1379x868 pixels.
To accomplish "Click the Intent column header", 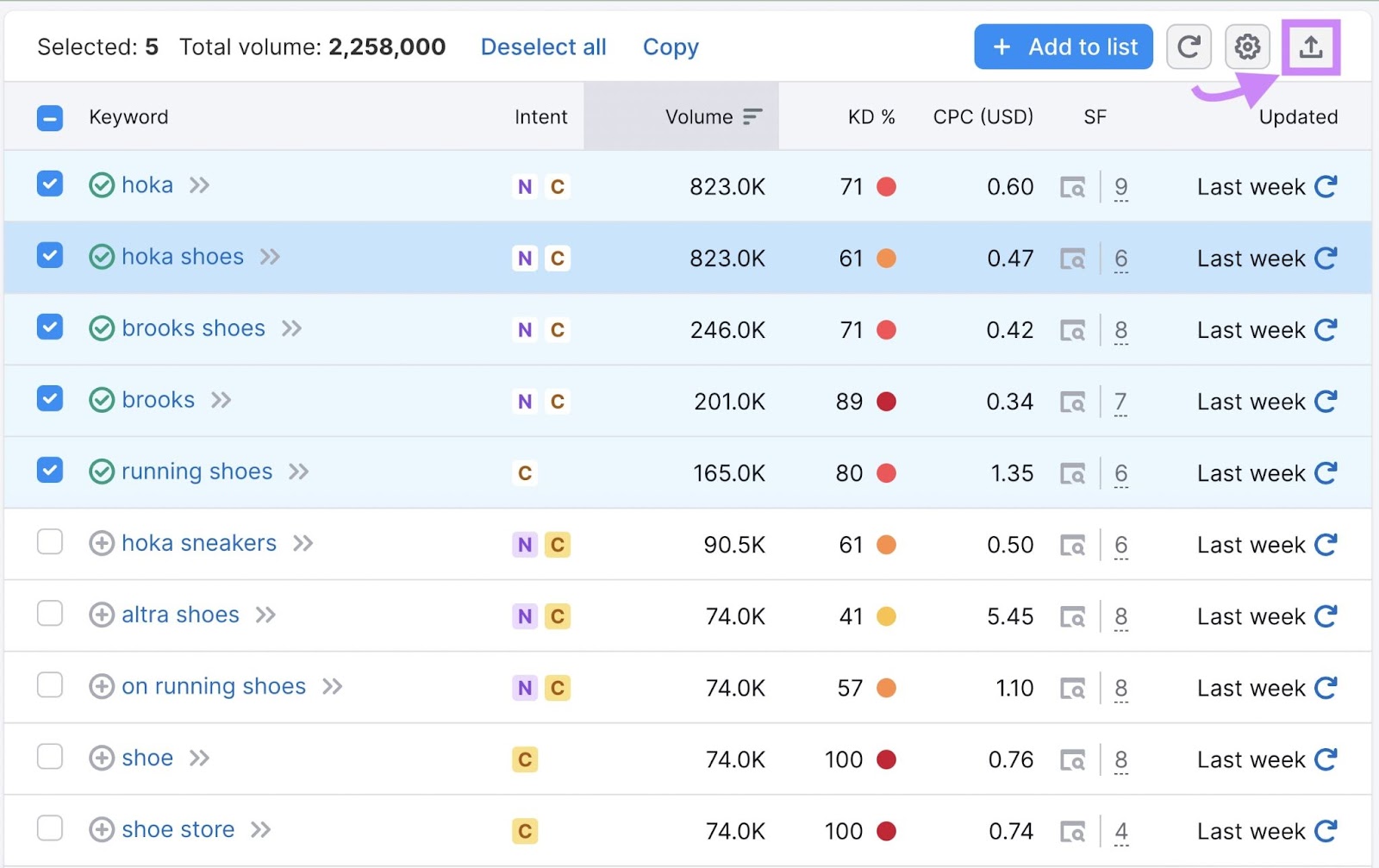I will coord(540,116).
